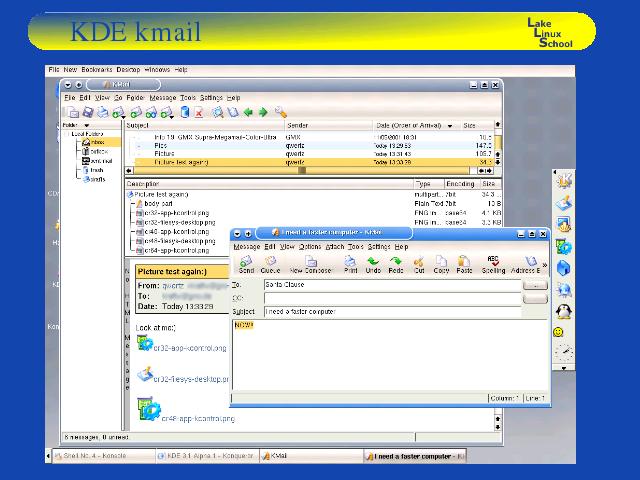Click the Tux penguin icon in side panel
The height and width of the screenshot is (480, 640).
(564, 311)
